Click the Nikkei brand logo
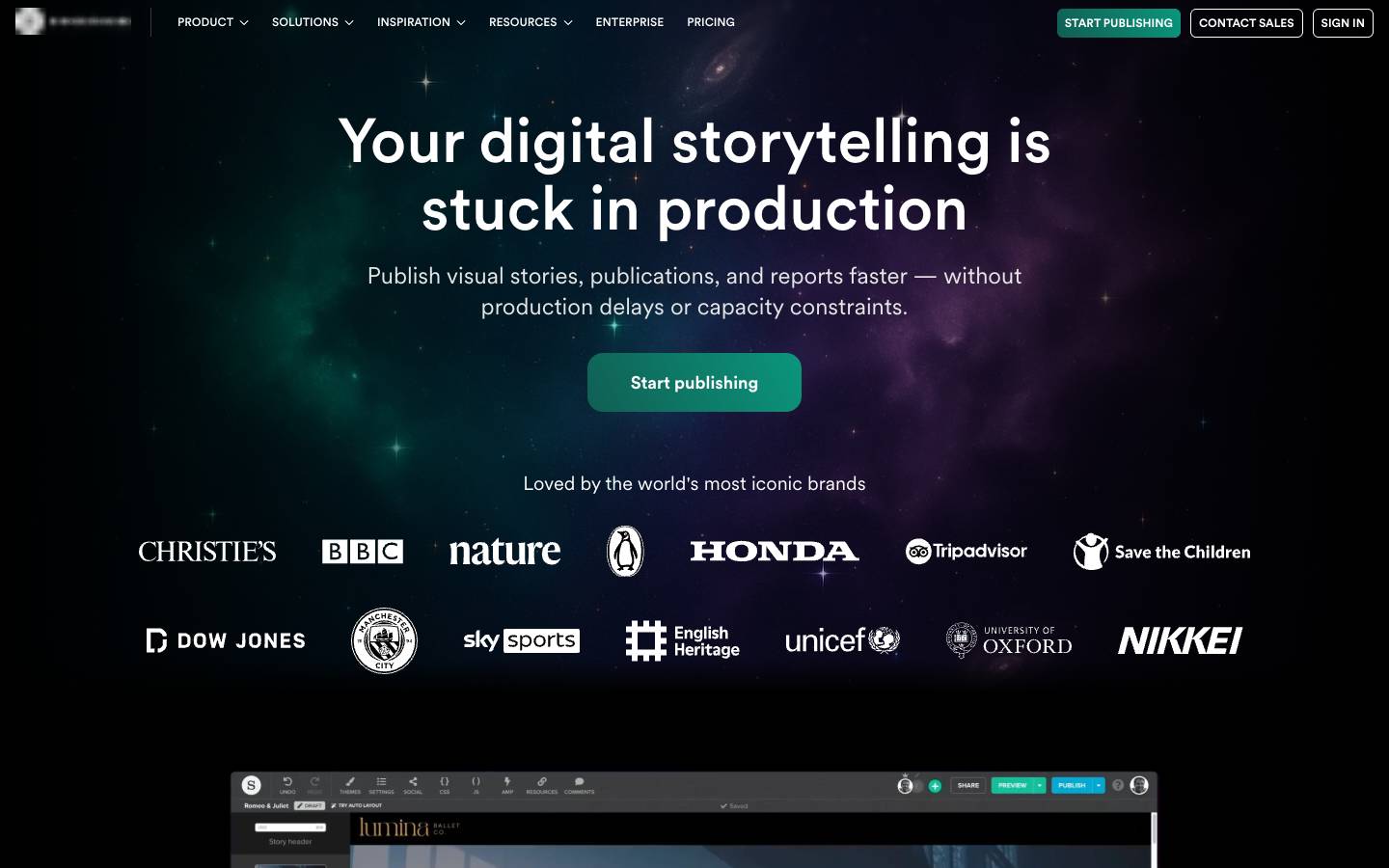 pos(1181,640)
